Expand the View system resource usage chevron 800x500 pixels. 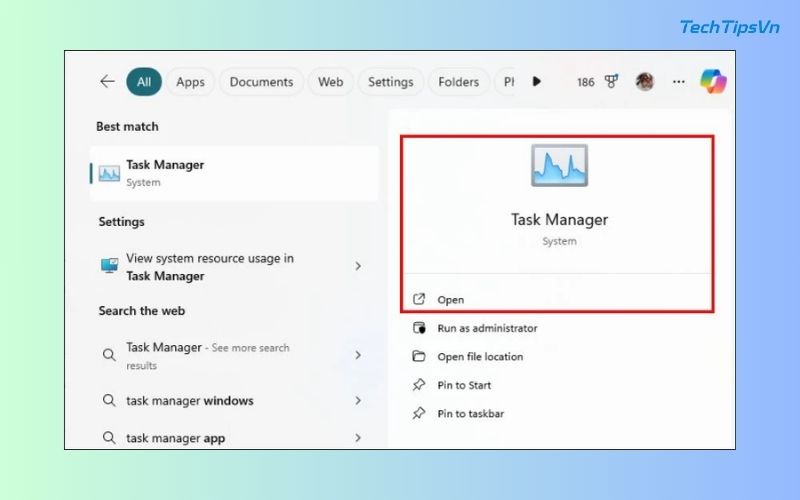click(358, 266)
